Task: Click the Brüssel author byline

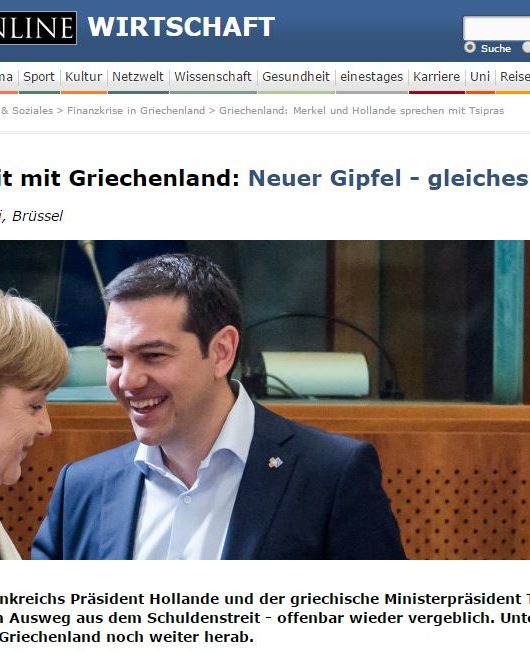Action: click(x=37, y=216)
